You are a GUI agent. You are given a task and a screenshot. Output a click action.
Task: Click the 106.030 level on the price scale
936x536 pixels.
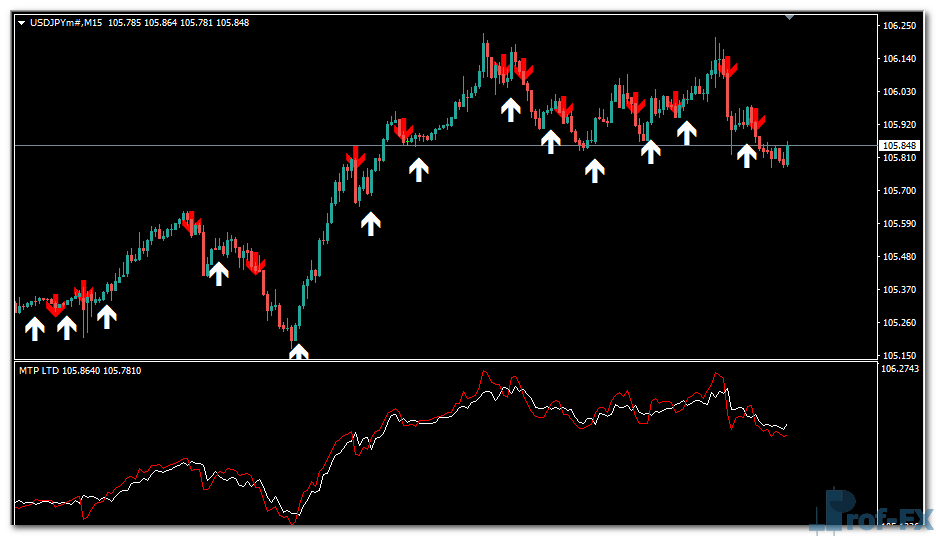pyautogui.click(x=900, y=92)
